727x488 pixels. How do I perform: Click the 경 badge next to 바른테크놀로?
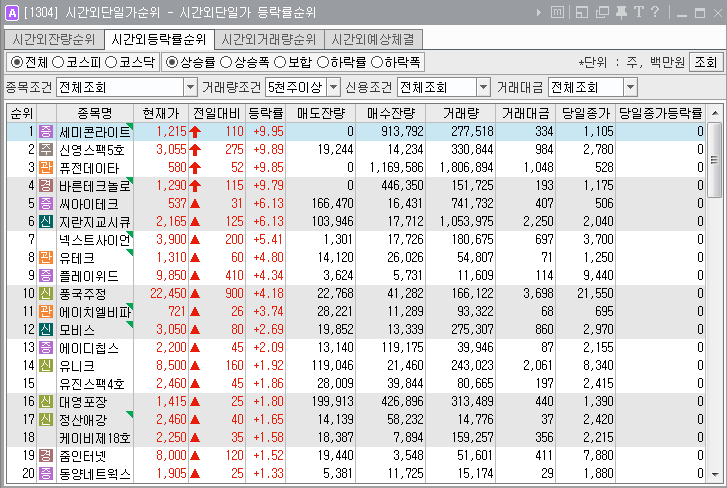click(x=46, y=186)
